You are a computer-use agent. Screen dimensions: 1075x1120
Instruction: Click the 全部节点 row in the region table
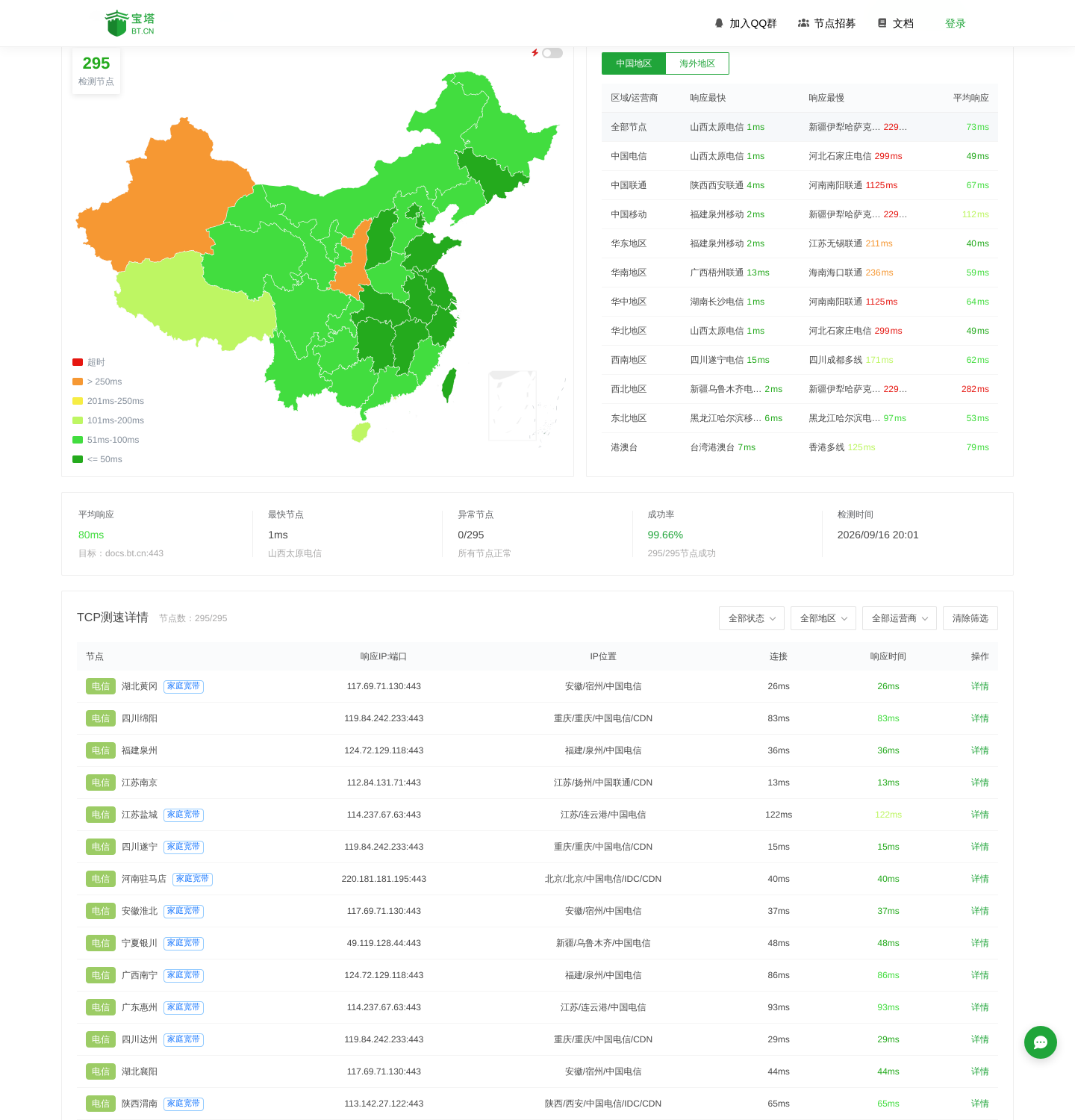tap(800, 127)
